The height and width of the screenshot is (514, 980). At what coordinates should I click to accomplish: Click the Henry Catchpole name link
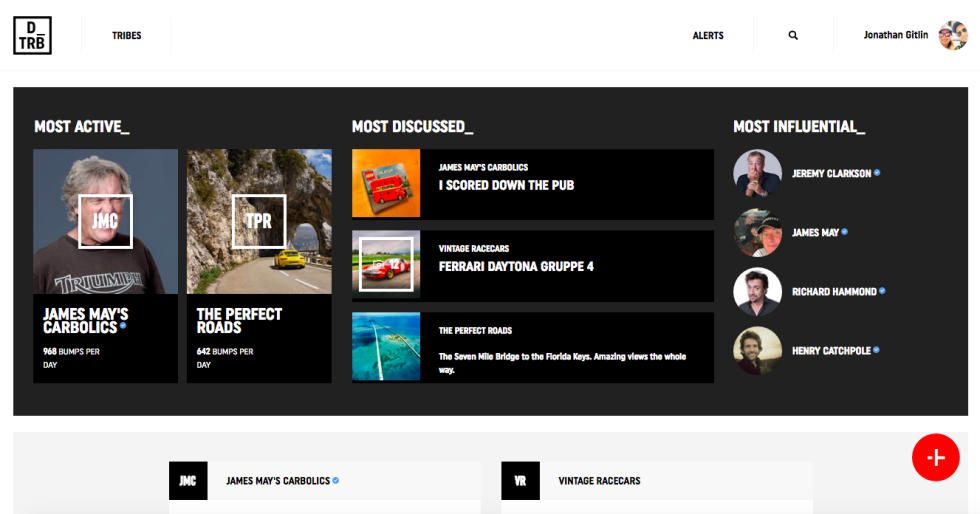pos(831,351)
